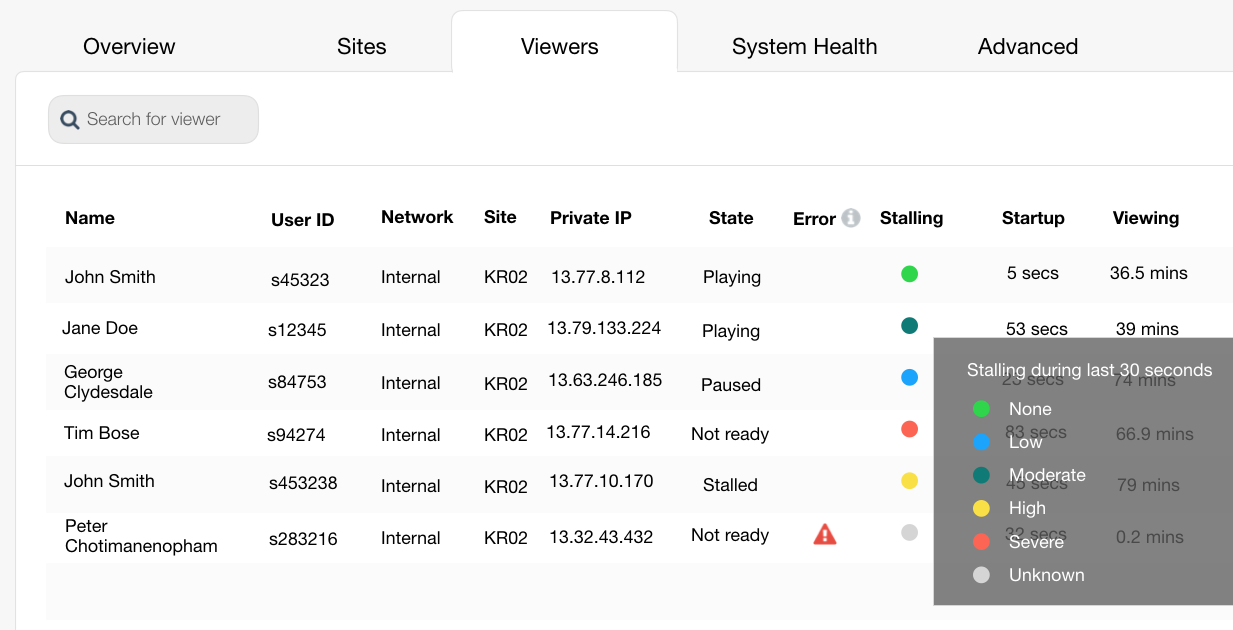Screen dimensions: 1233x630
Task: Sort by the State column header
Action: (x=731, y=218)
